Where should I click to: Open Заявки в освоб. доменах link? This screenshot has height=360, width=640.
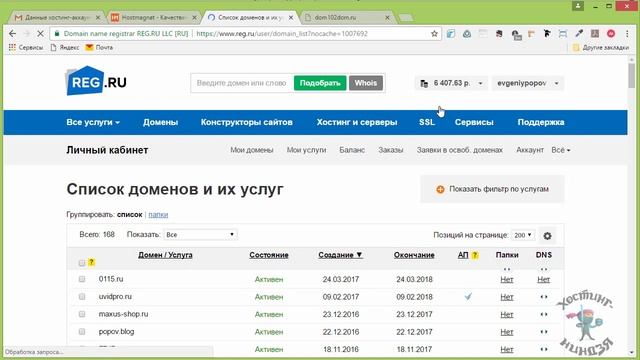coord(460,150)
